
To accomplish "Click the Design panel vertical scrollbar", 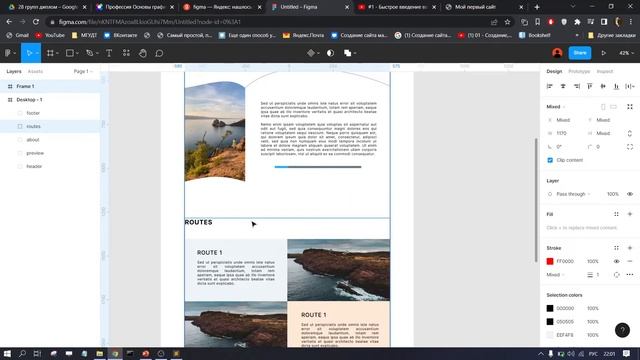I will 536,200.
